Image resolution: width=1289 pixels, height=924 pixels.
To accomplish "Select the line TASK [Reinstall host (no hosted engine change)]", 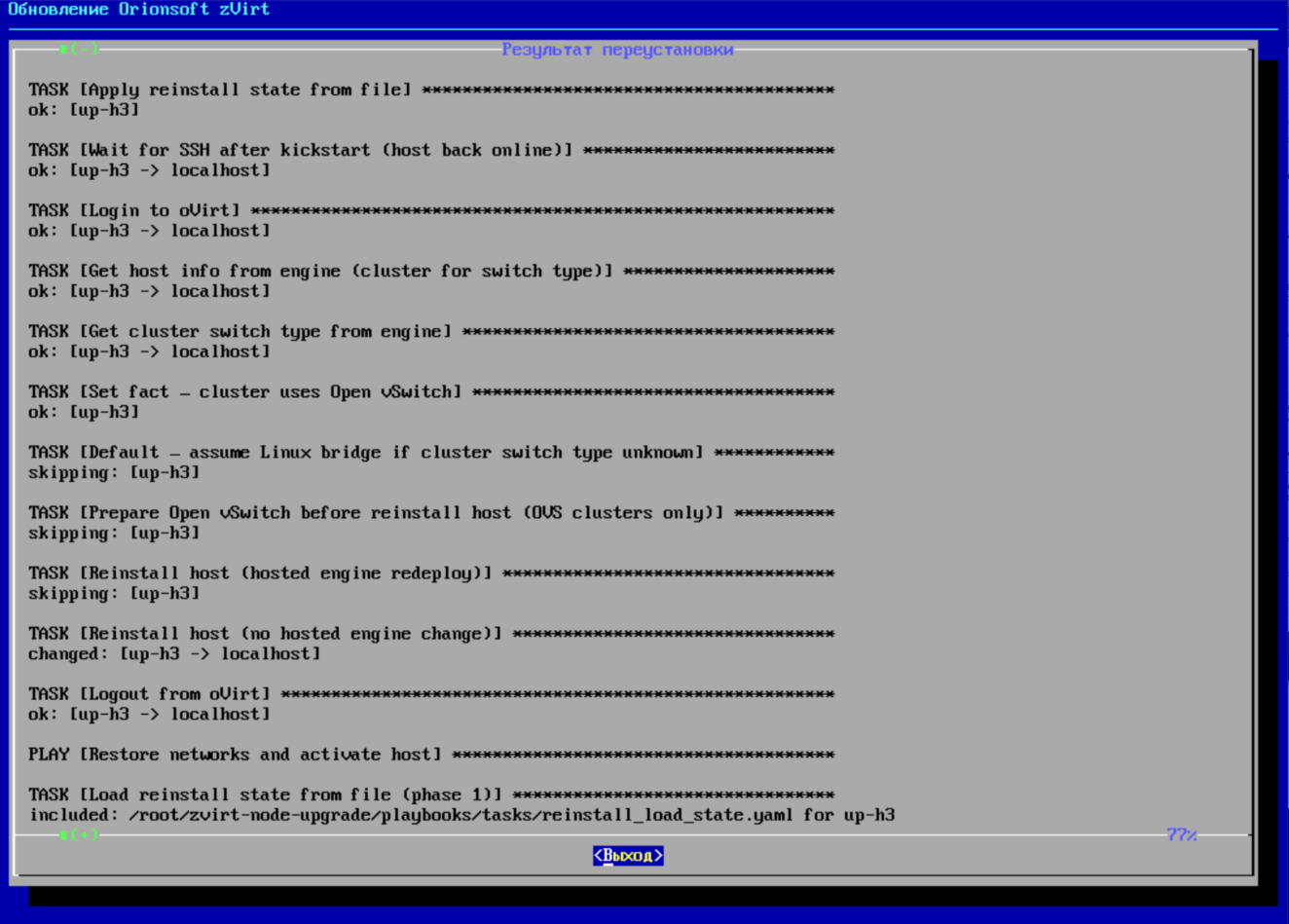I will pos(431,633).
